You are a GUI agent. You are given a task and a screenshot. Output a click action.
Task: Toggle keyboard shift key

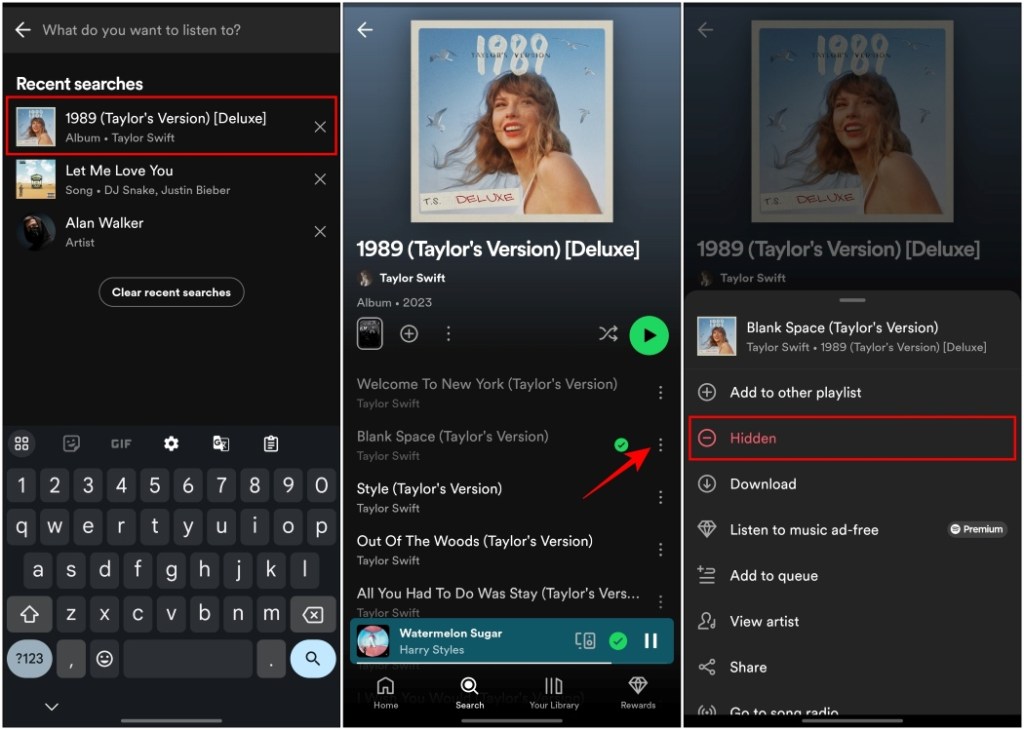(x=29, y=614)
